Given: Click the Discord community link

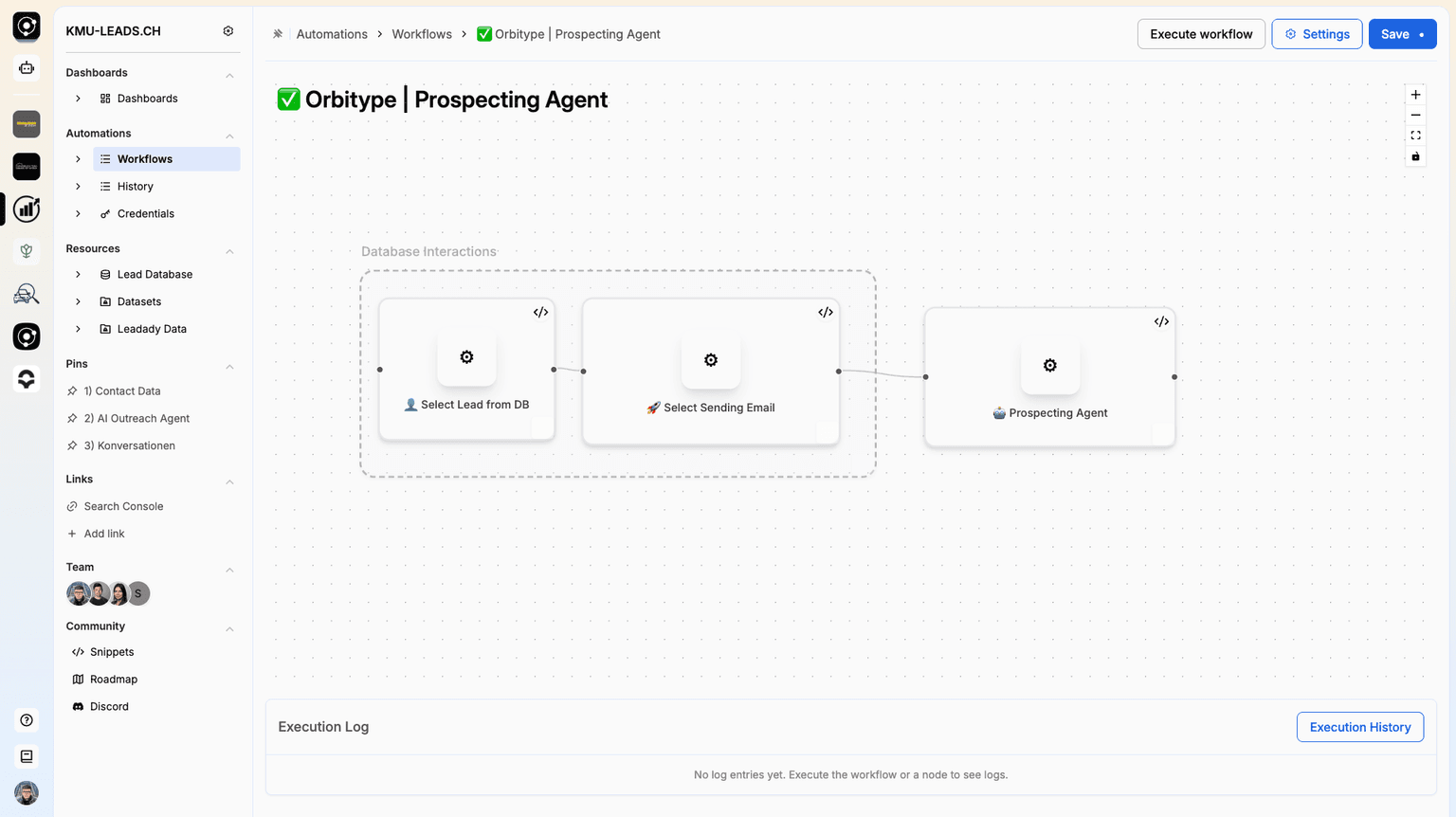Looking at the screenshot, I should pos(109,707).
